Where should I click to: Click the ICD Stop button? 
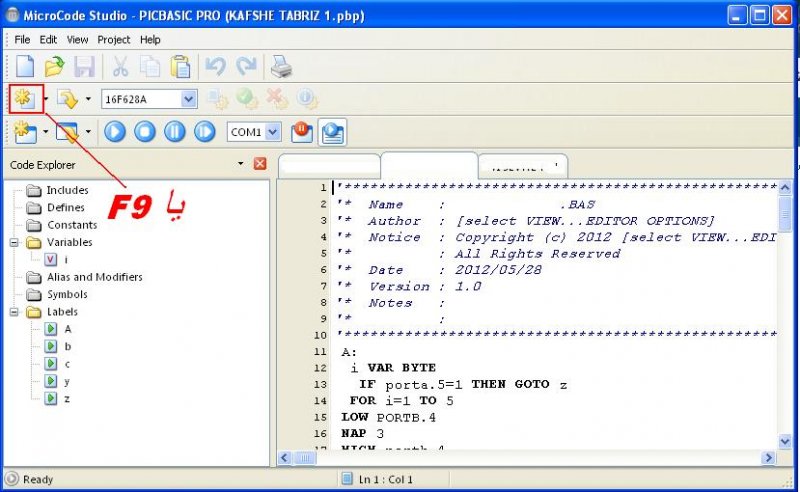coord(145,132)
